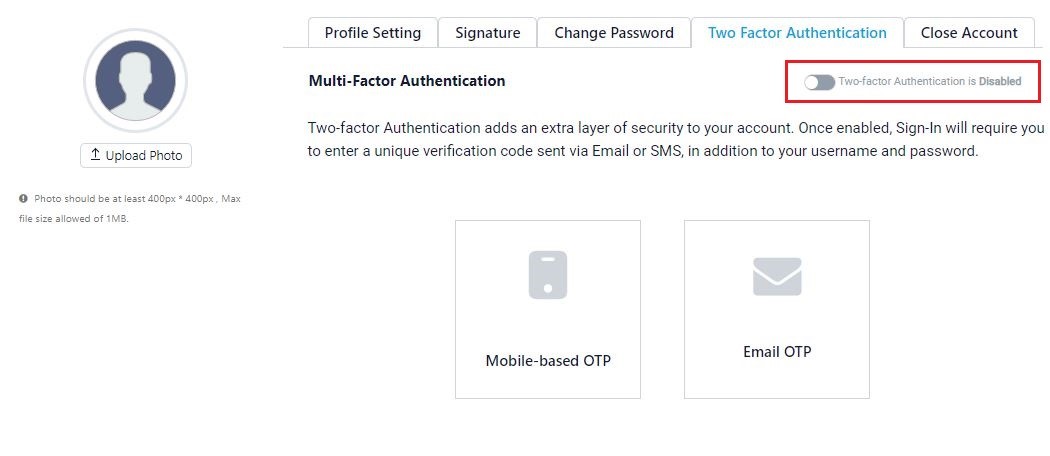Select the mobile phone icon for OTP
Image resolution: width=1050 pixels, height=456 pixels.
[548, 275]
